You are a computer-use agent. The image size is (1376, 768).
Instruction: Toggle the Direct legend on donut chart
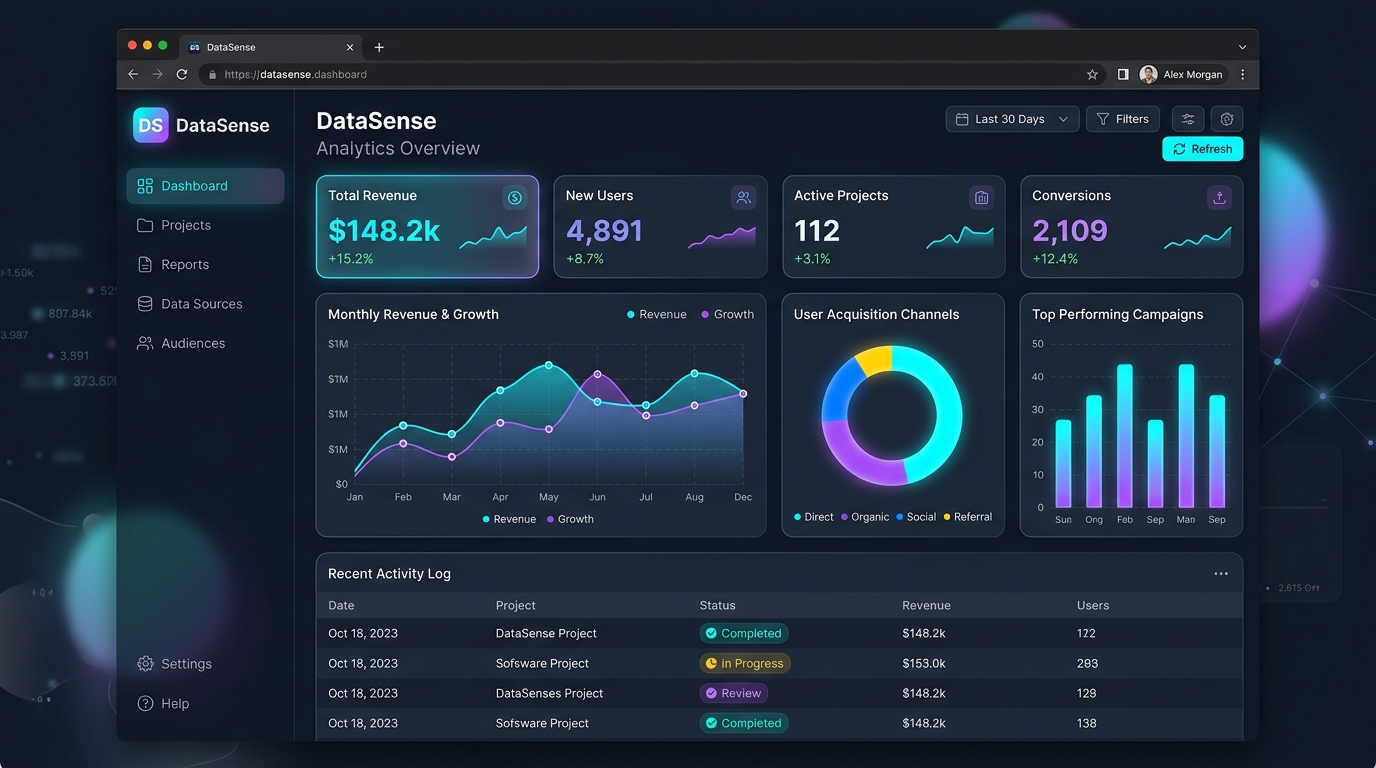[814, 517]
